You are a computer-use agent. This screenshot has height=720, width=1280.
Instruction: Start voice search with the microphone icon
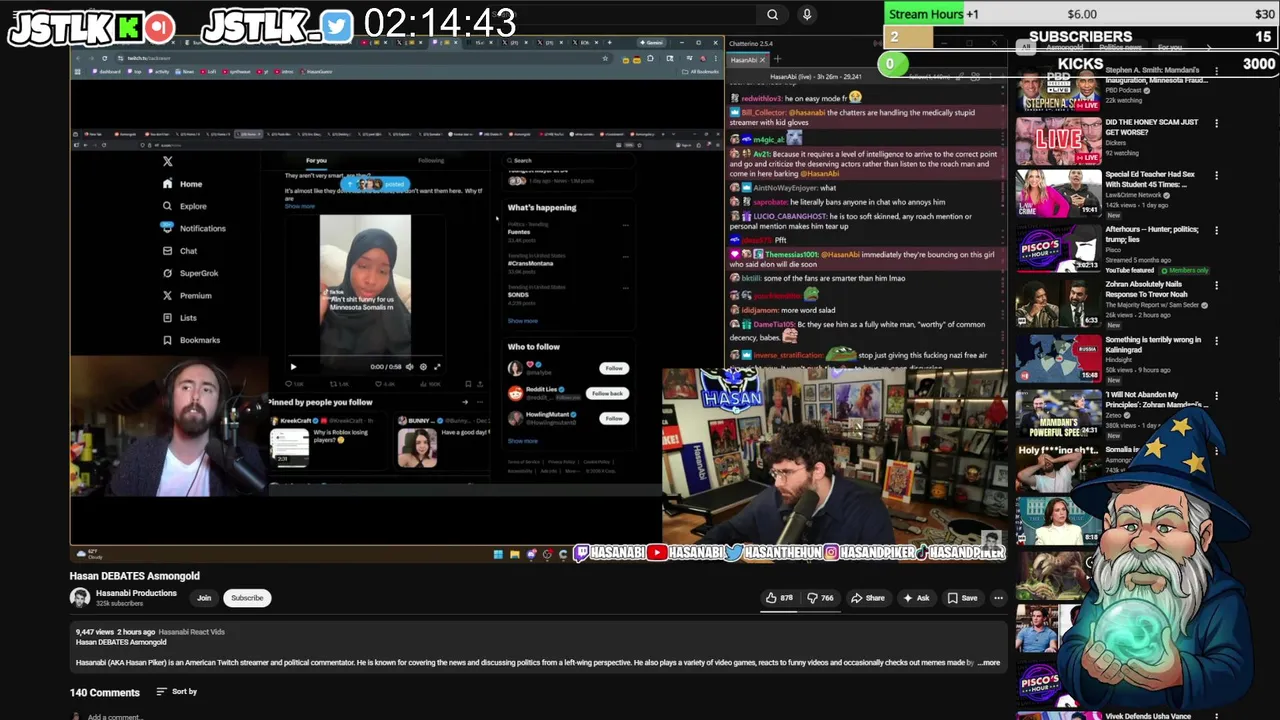click(x=807, y=14)
